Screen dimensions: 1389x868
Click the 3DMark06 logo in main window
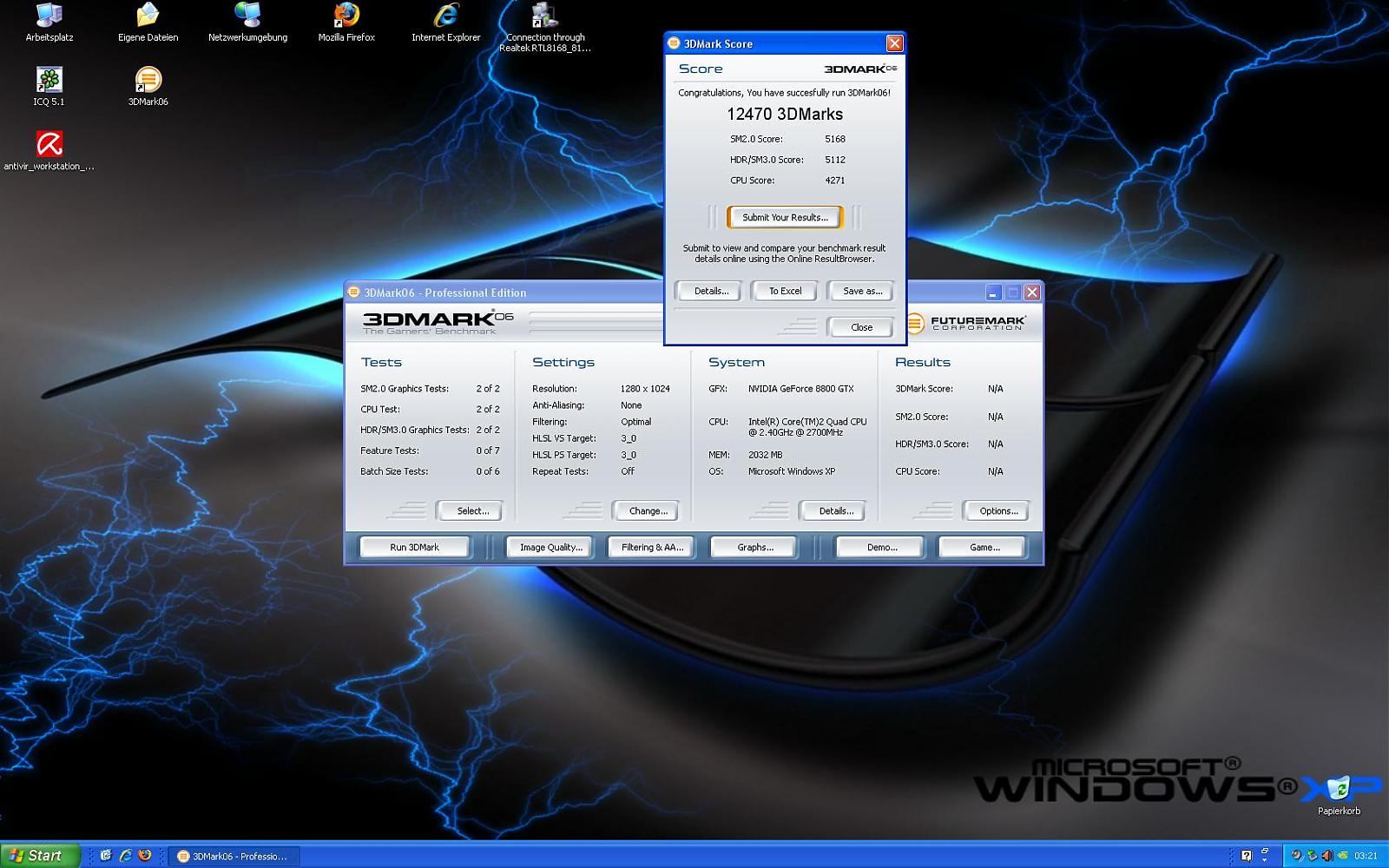[438, 322]
